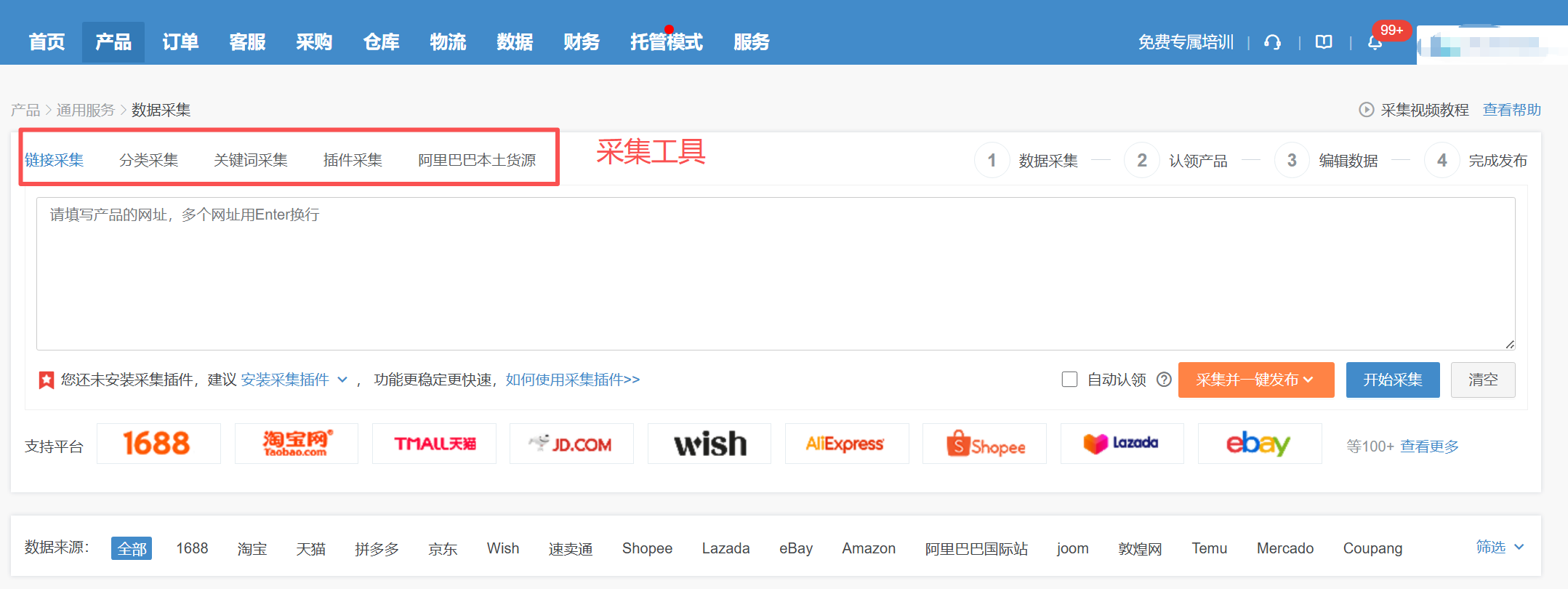The height and width of the screenshot is (589, 1568).
Task: Click the 清空 button
Action: [1483, 380]
